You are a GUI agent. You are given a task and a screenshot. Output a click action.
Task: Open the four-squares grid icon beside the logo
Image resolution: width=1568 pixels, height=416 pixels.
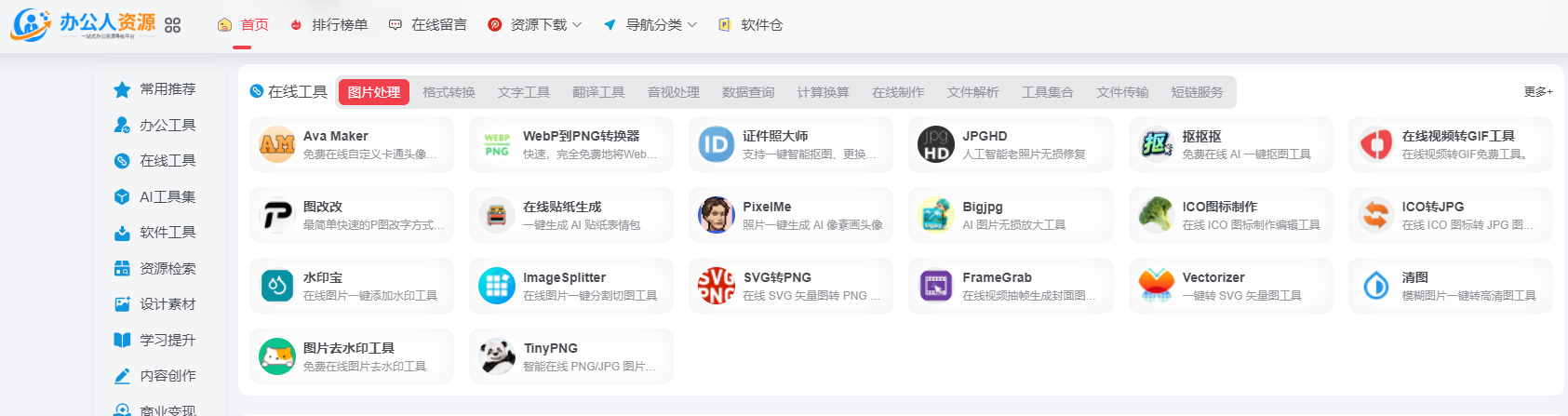(172, 25)
